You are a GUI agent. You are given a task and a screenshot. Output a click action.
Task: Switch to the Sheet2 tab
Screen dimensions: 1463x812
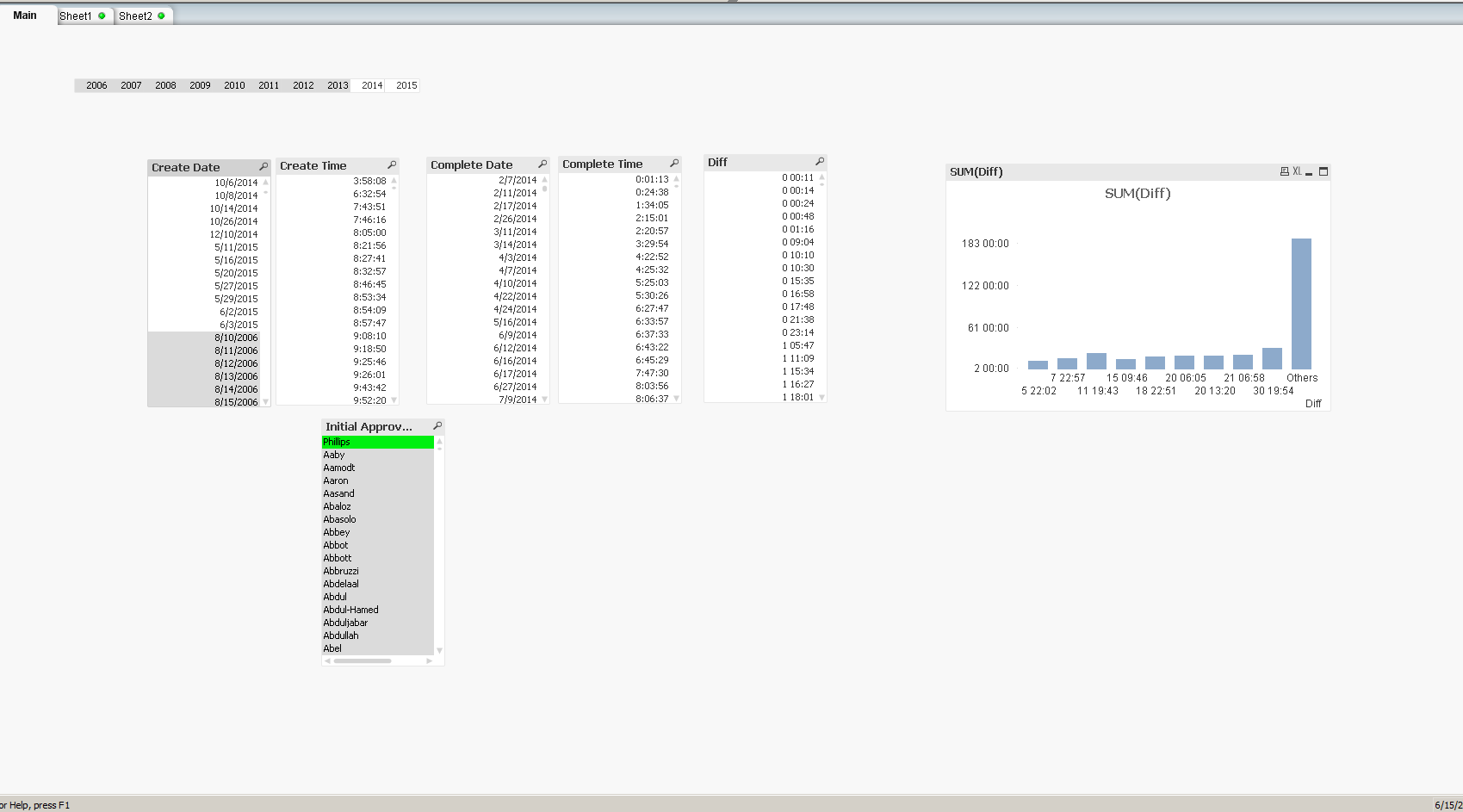click(143, 16)
